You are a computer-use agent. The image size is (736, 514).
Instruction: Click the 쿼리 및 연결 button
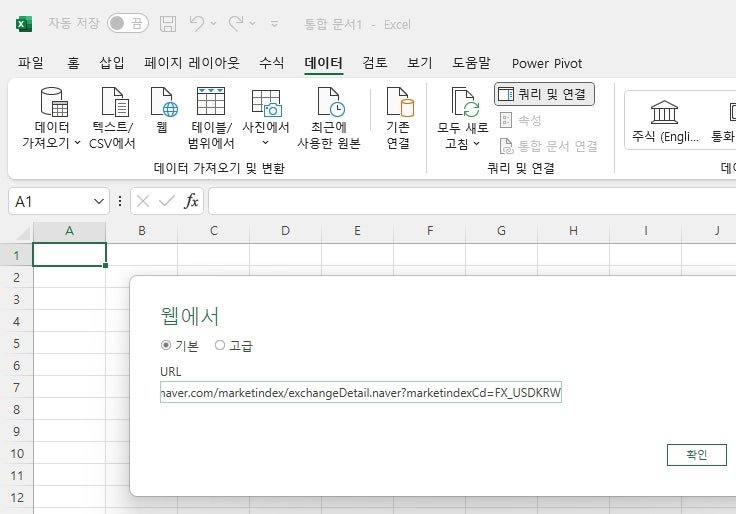tap(544, 94)
